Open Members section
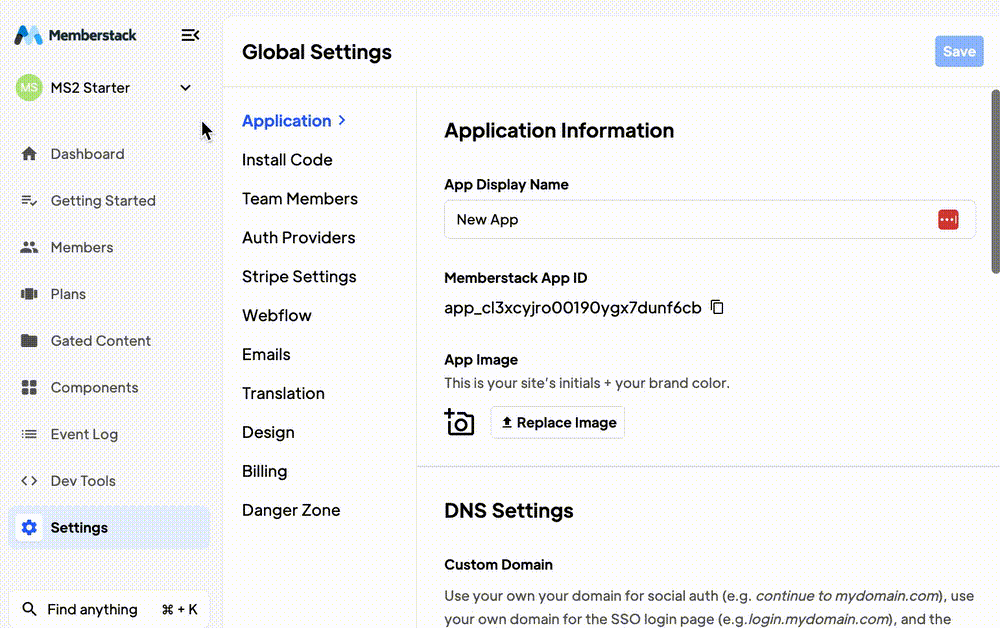1000x628 pixels. pyautogui.click(x=82, y=247)
